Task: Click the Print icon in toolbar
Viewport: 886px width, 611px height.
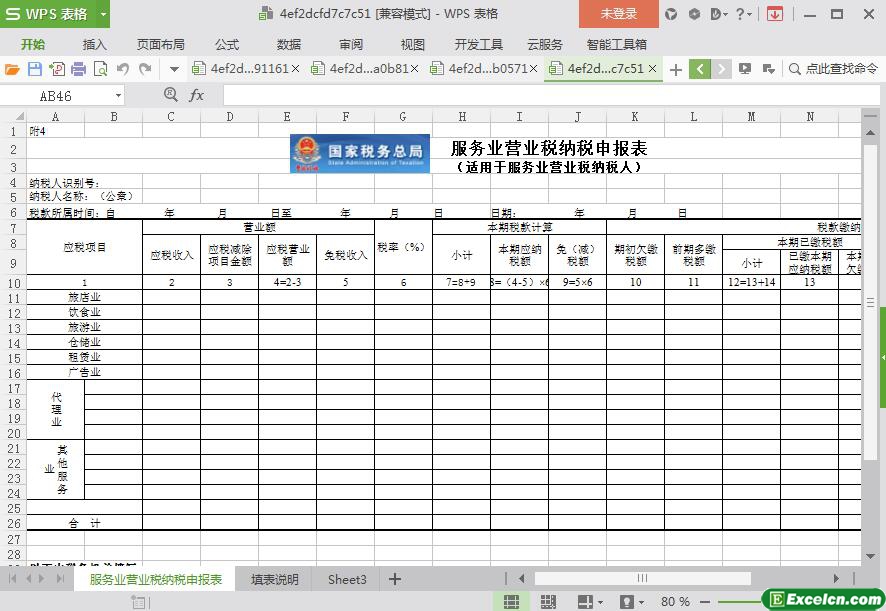Action: pyautogui.click(x=78, y=69)
